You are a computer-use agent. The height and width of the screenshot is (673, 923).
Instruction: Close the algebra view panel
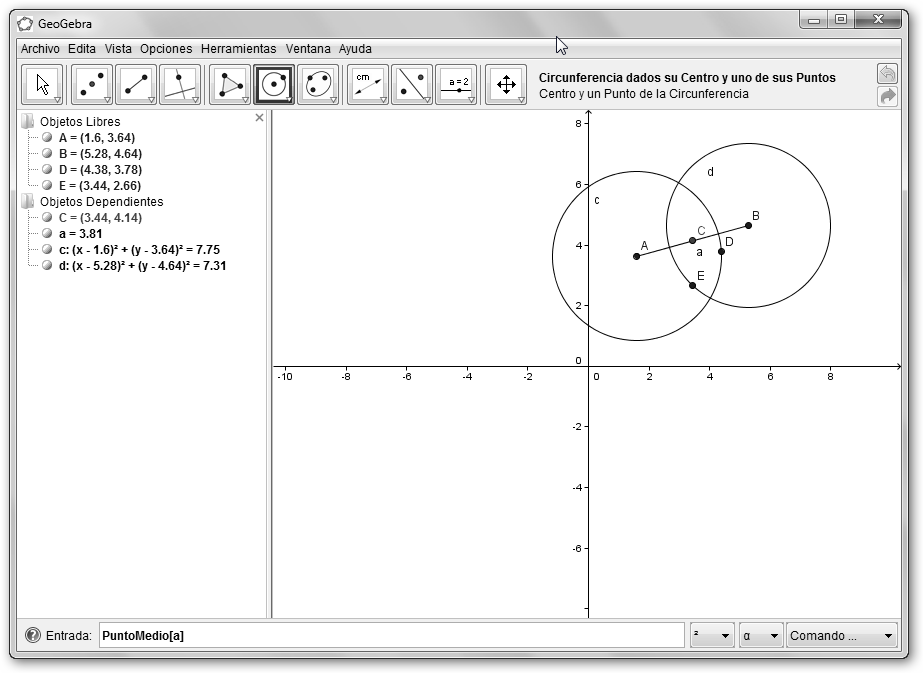click(260, 118)
